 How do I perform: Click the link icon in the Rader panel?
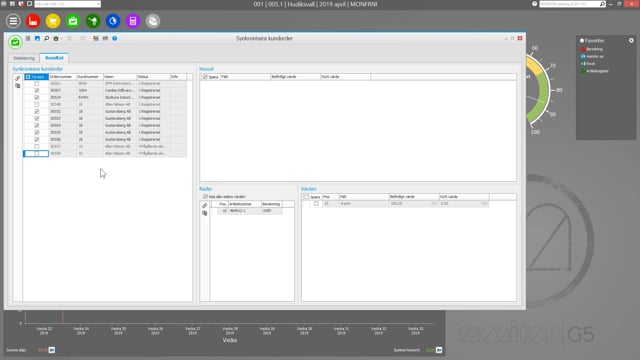[x=205, y=206]
